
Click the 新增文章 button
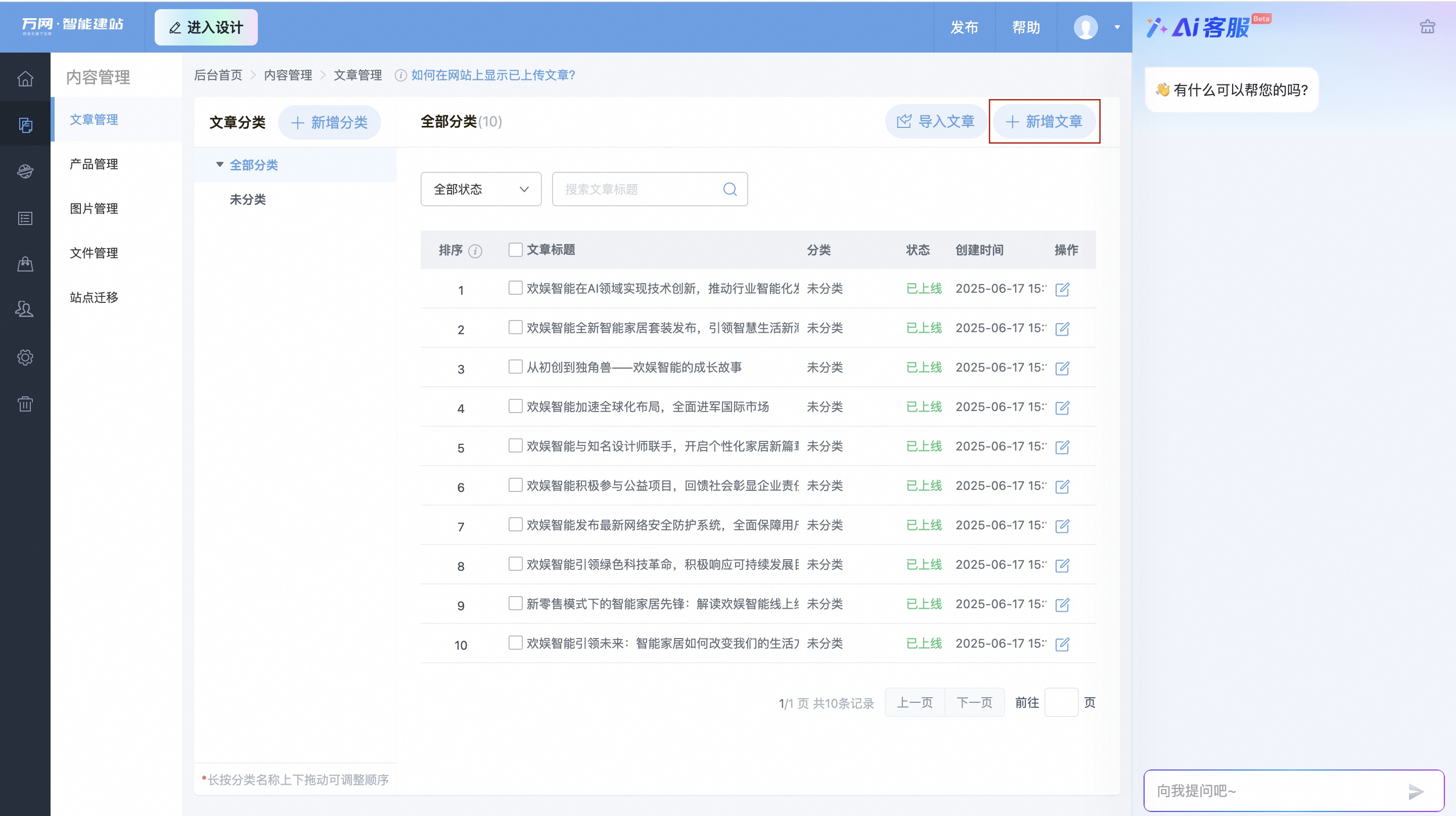1044,121
